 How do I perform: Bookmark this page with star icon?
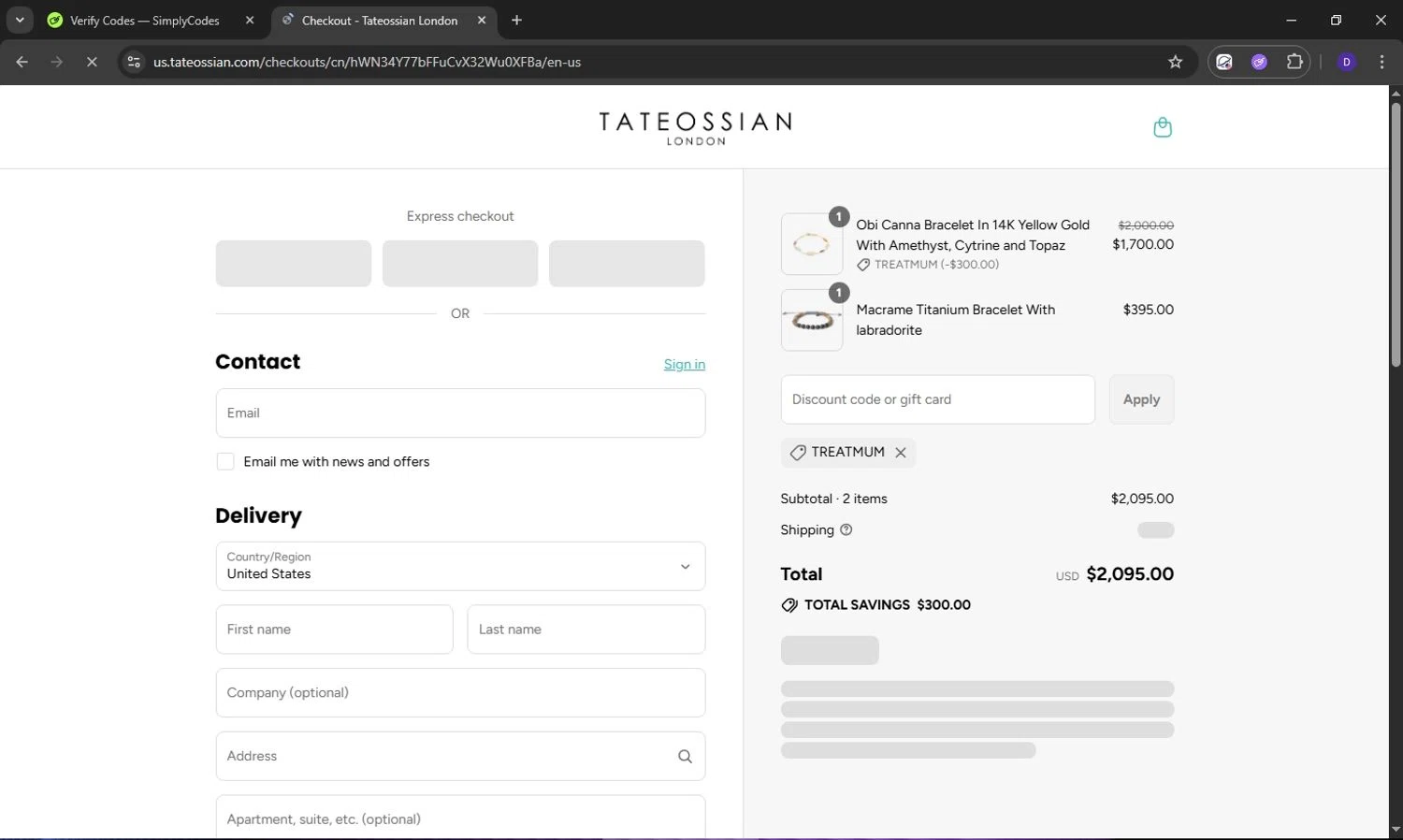pos(1176,62)
